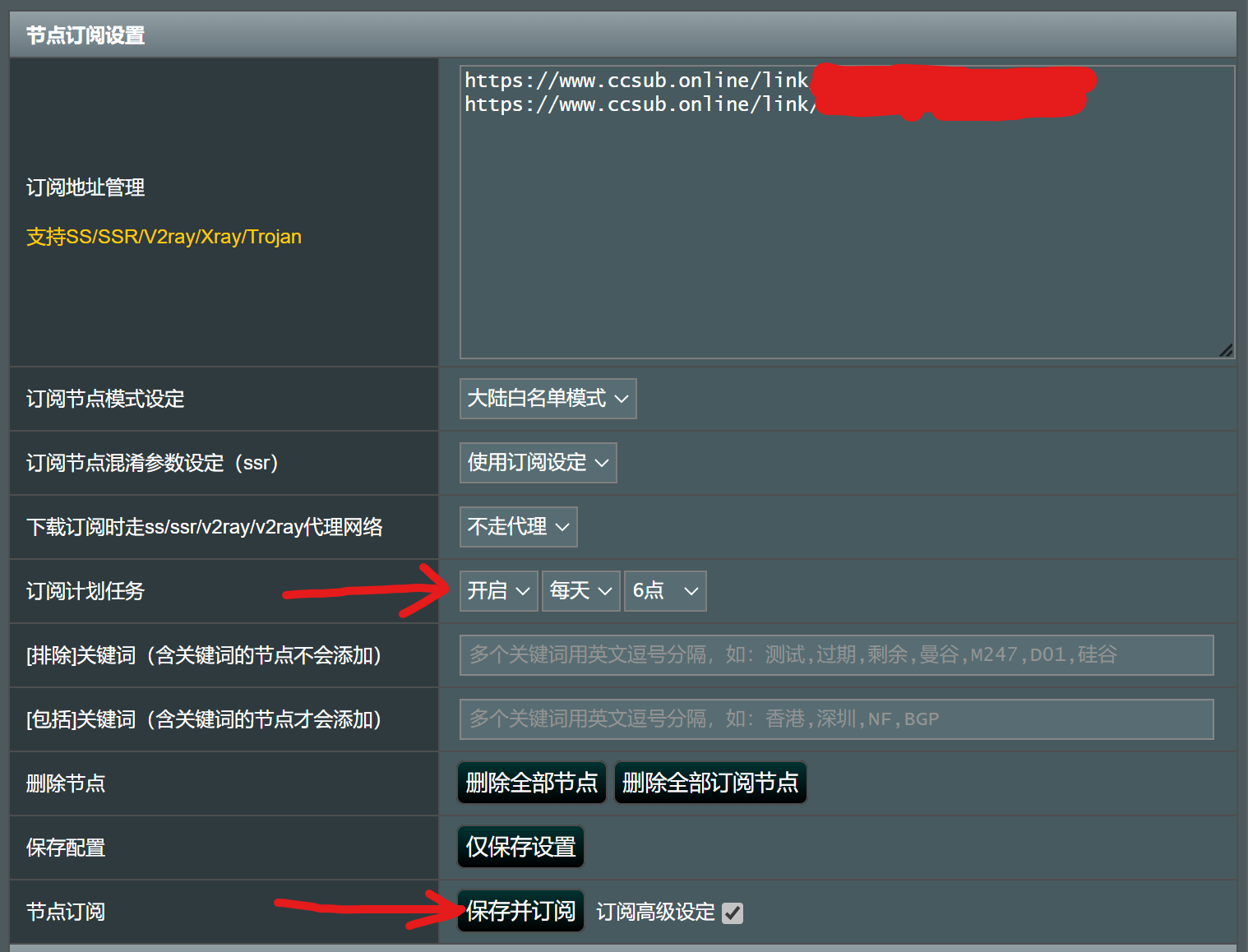Viewport: 1248px width, 952px height.
Task: Open the 开启 scheduled task dropdown
Action: [498, 591]
